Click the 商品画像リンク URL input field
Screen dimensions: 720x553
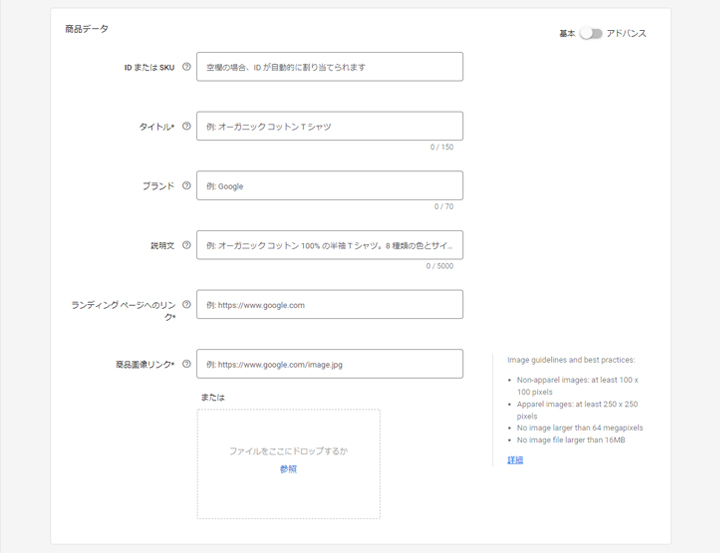point(329,364)
